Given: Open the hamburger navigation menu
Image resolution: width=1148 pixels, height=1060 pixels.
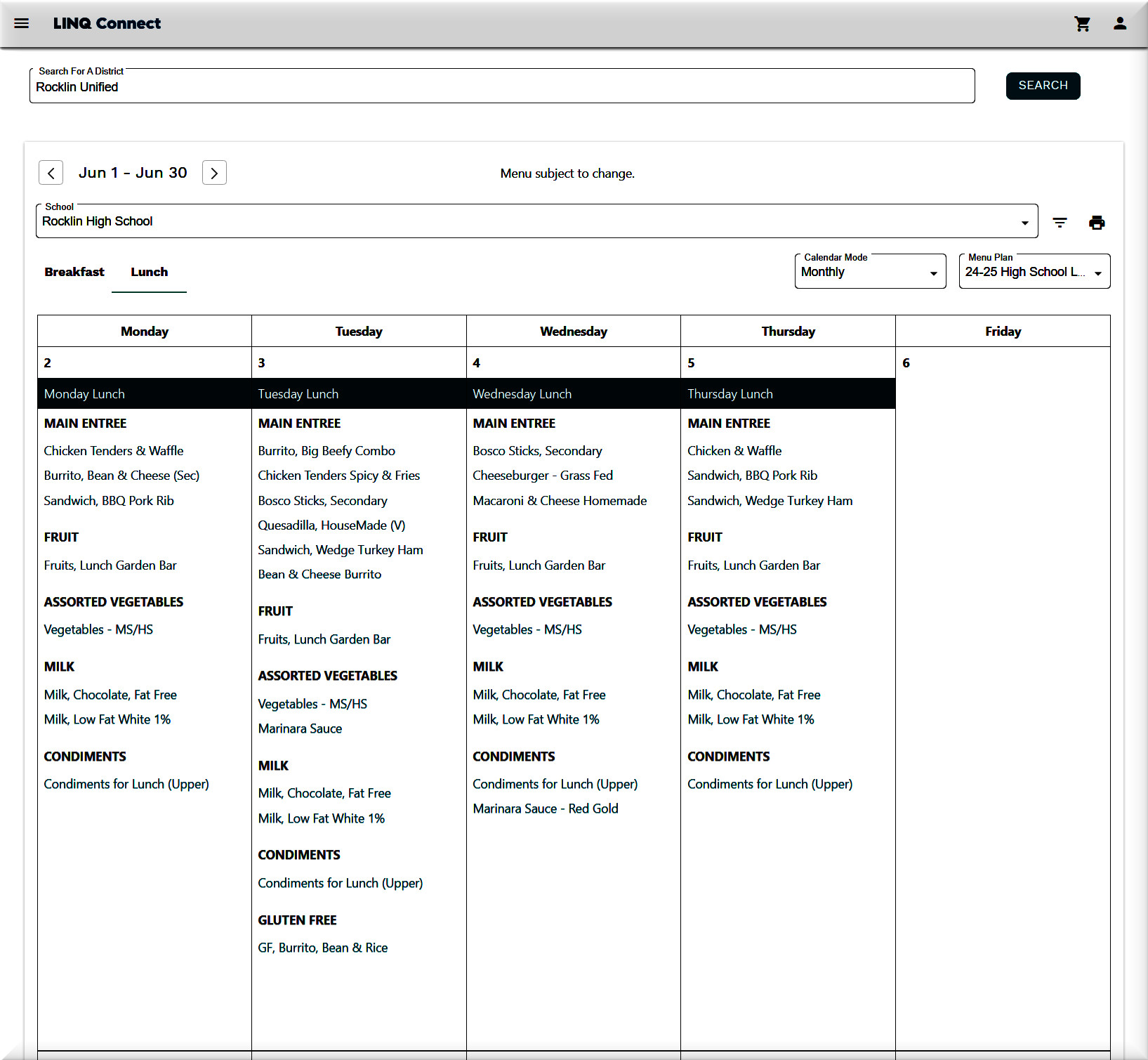Looking at the screenshot, I should click(x=22, y=23).
